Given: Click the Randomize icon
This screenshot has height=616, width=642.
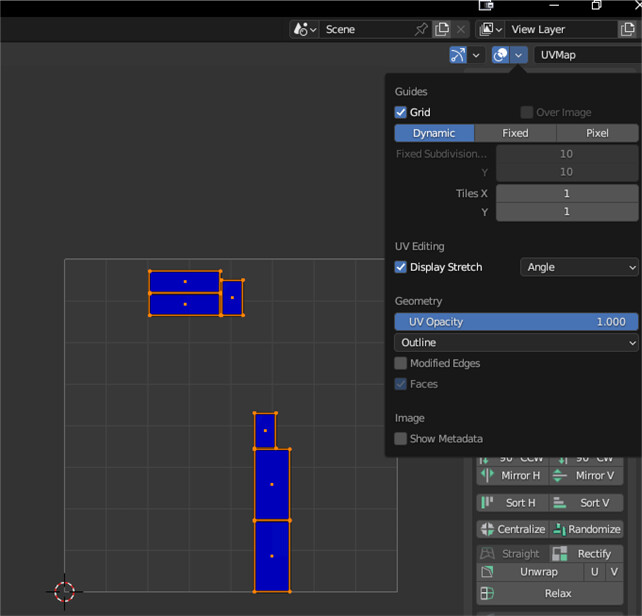Looking at the screenshot, I should tap(559, 529).
